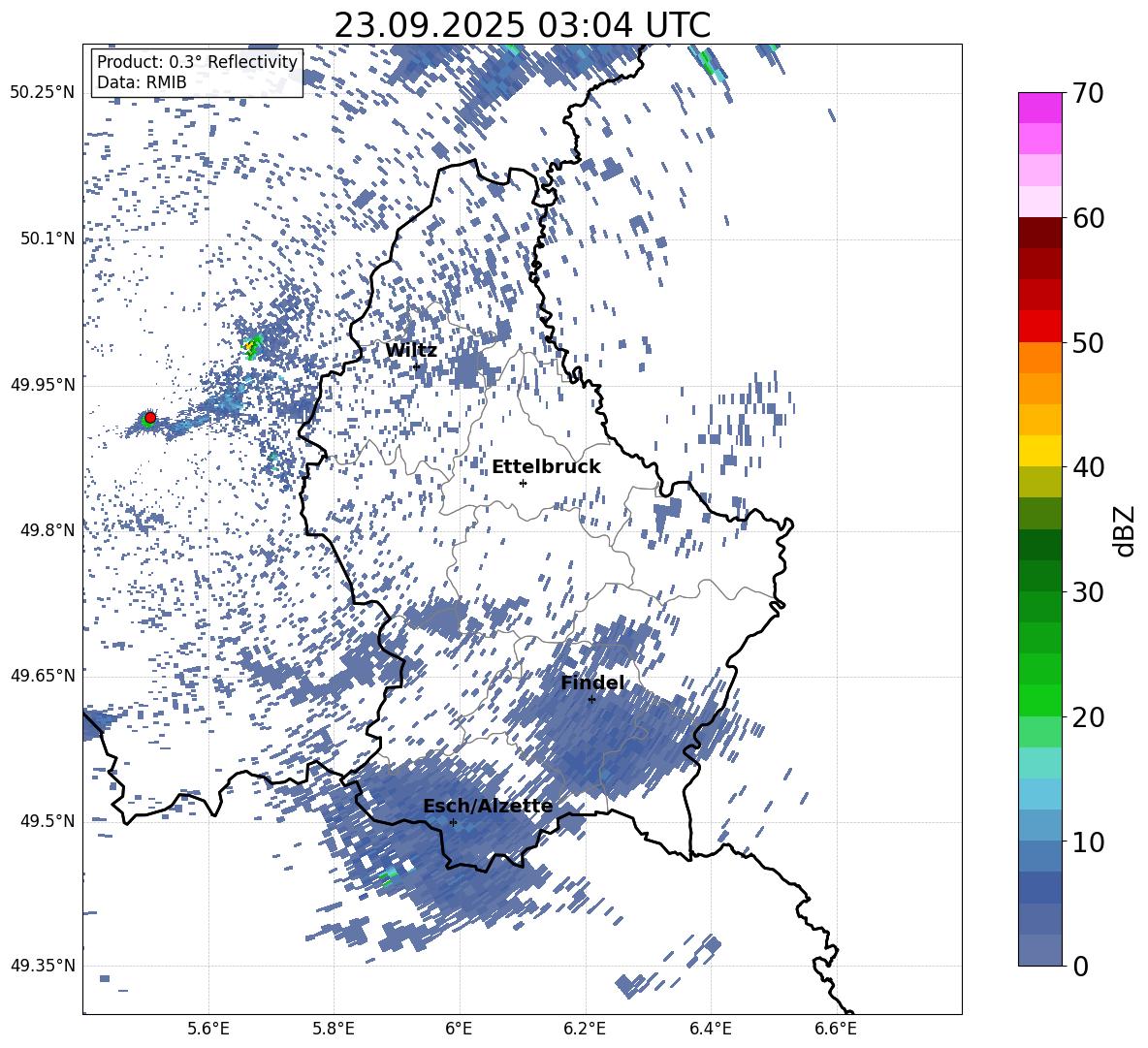
Task: Click the Esch/Alzette city label
Action: point(488,806)
